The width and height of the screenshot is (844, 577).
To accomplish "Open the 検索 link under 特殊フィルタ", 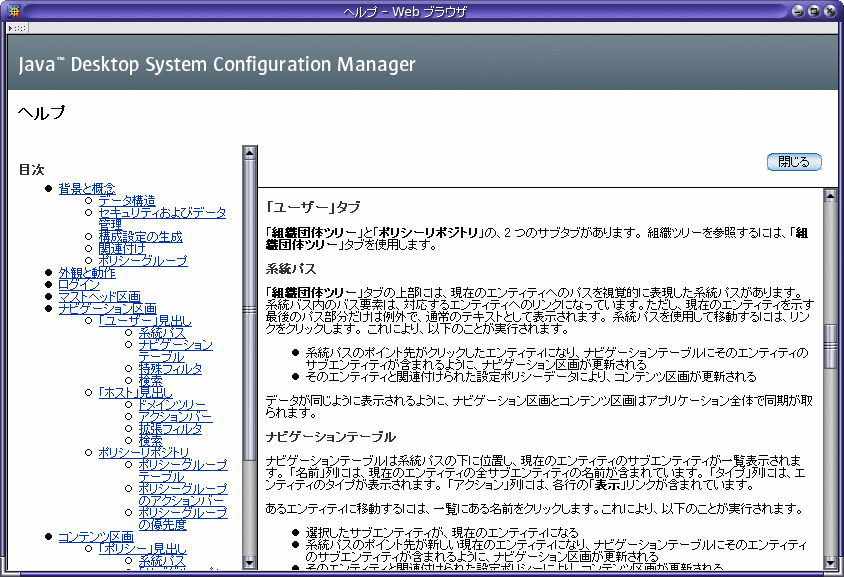I will [x=150, y=381].
